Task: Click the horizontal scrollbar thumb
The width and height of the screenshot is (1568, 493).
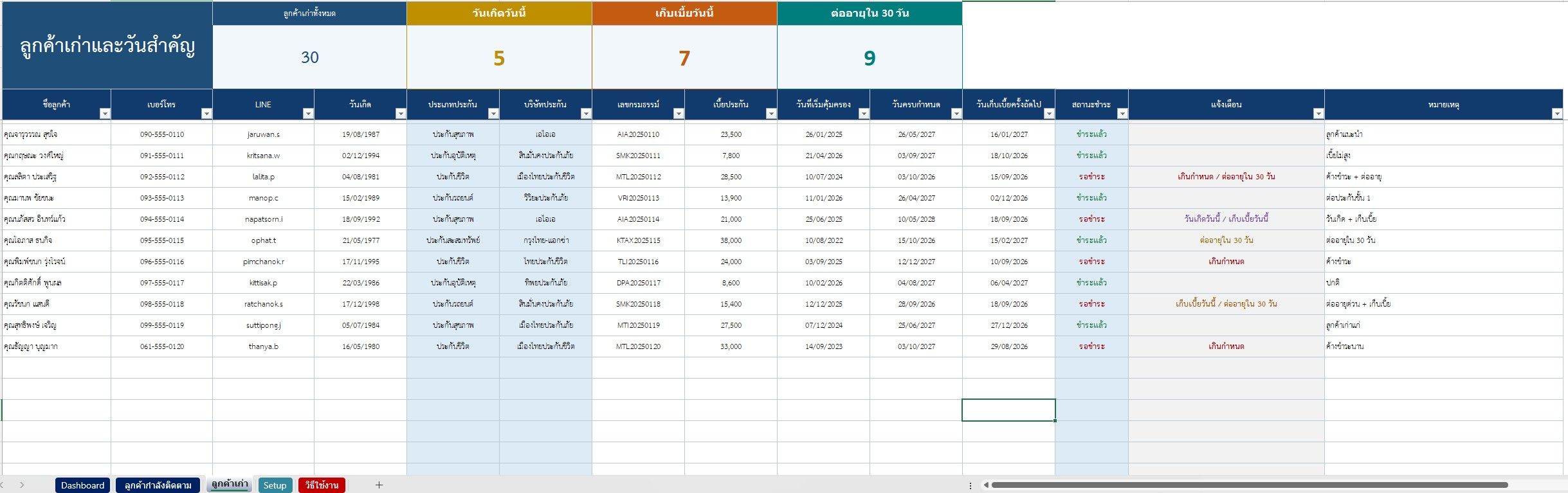Action: point(1250,485)
